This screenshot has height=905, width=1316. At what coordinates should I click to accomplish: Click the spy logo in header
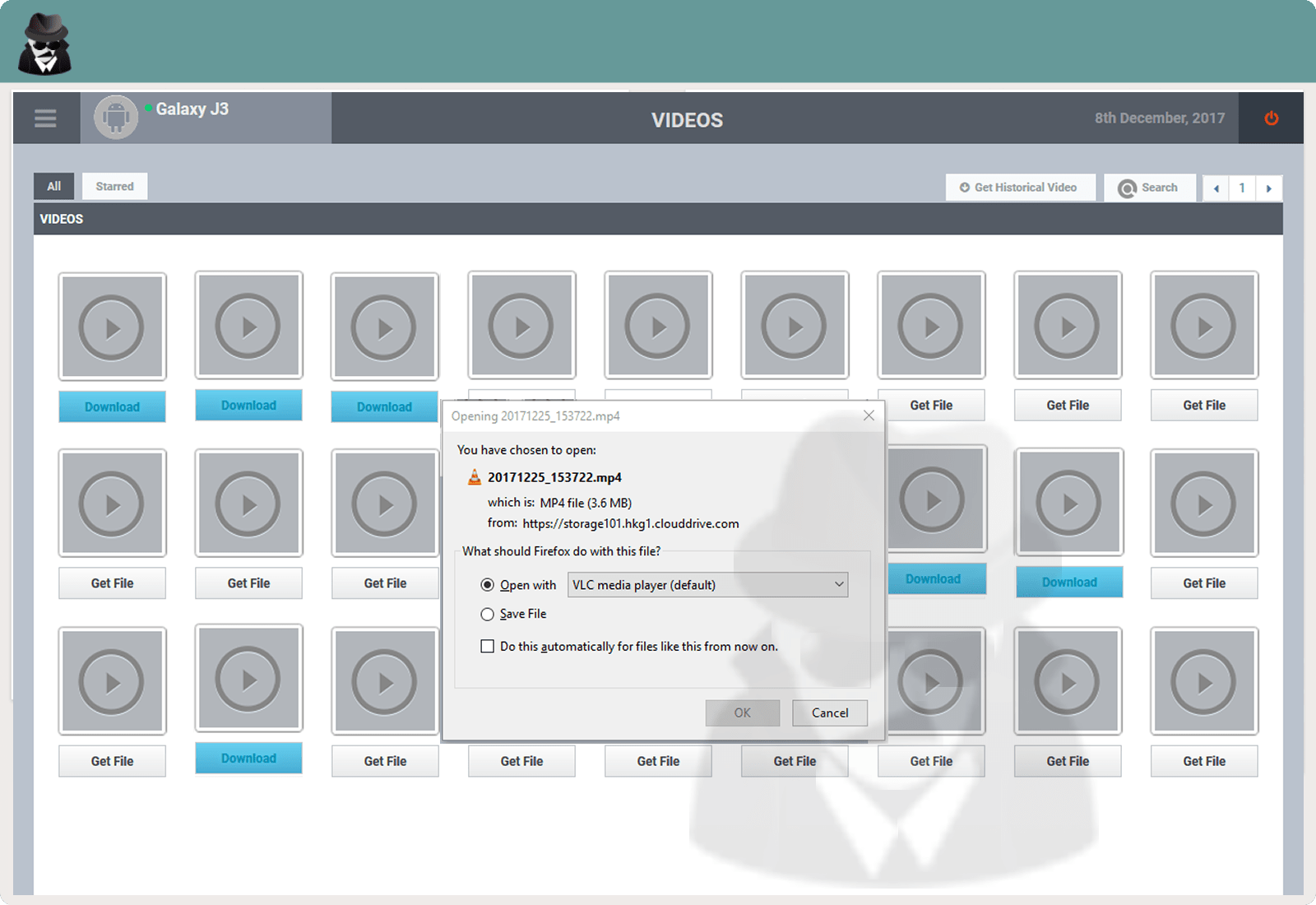[x=45, y=44]
